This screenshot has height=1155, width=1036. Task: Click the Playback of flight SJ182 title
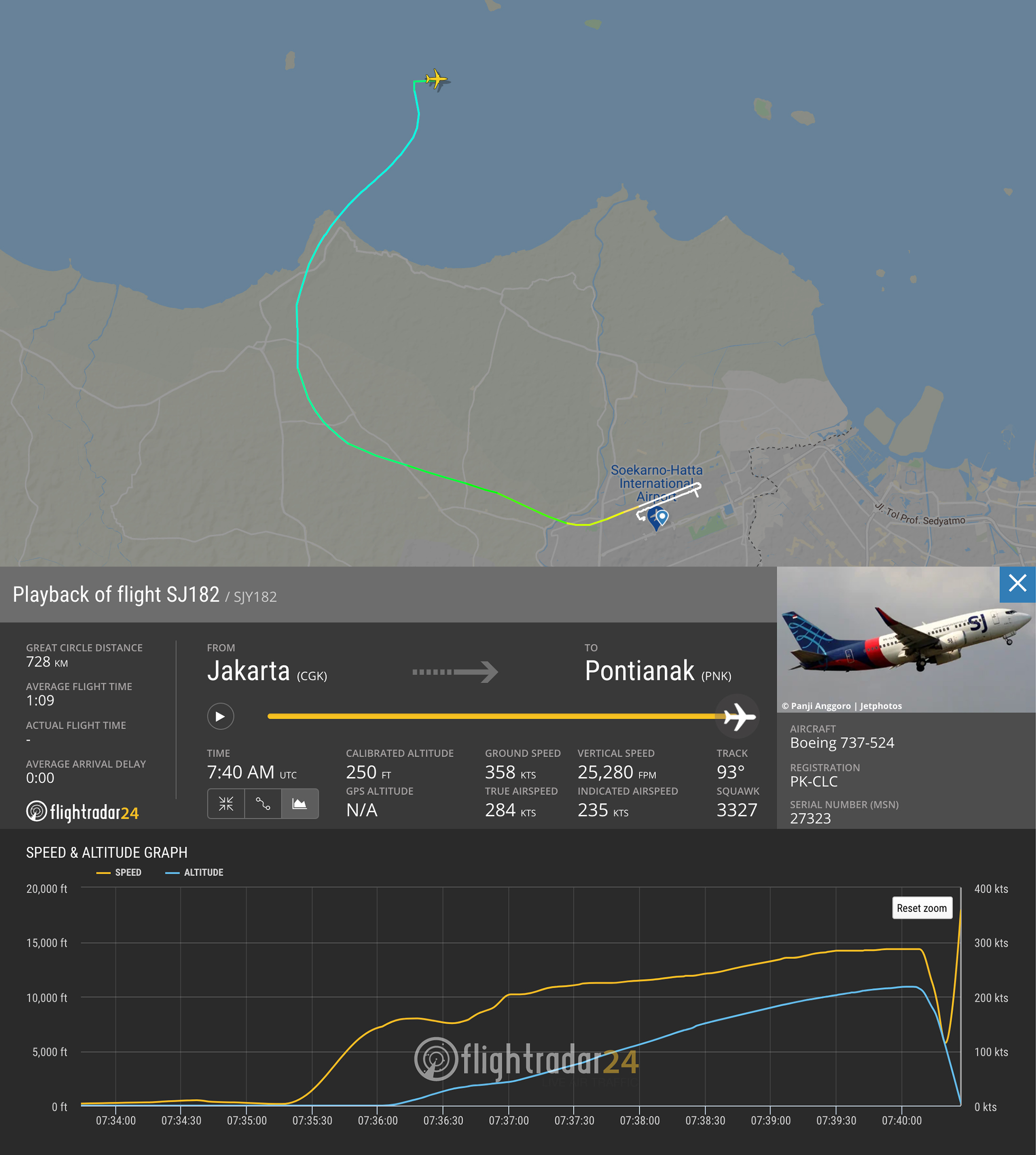point(116,595)
